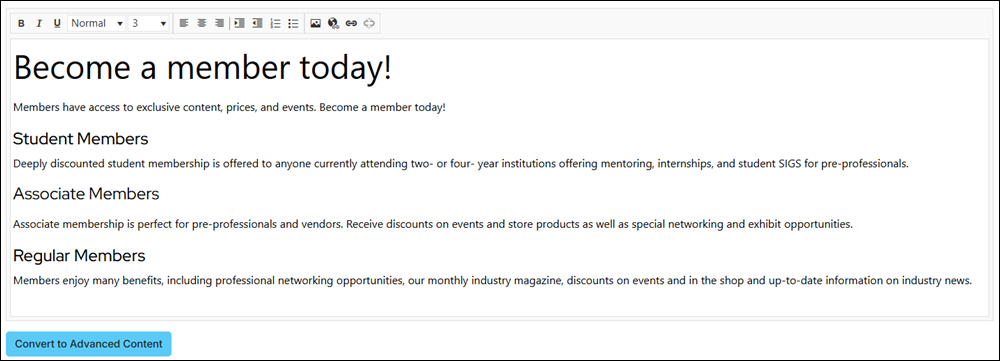
Task: Open the Normal paragraph style dropdown
Action: [x=97, y=24]
